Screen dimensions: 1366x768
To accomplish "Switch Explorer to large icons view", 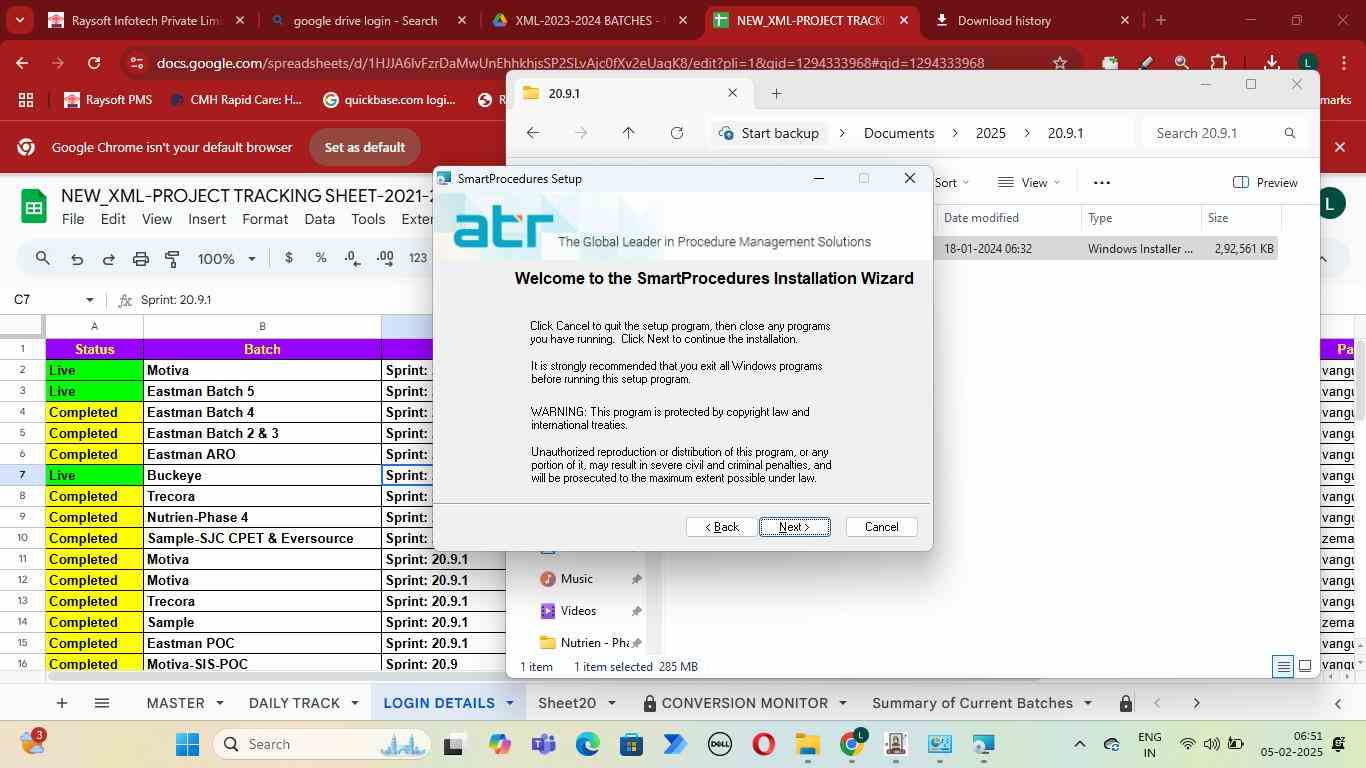I will (1305, 666).
